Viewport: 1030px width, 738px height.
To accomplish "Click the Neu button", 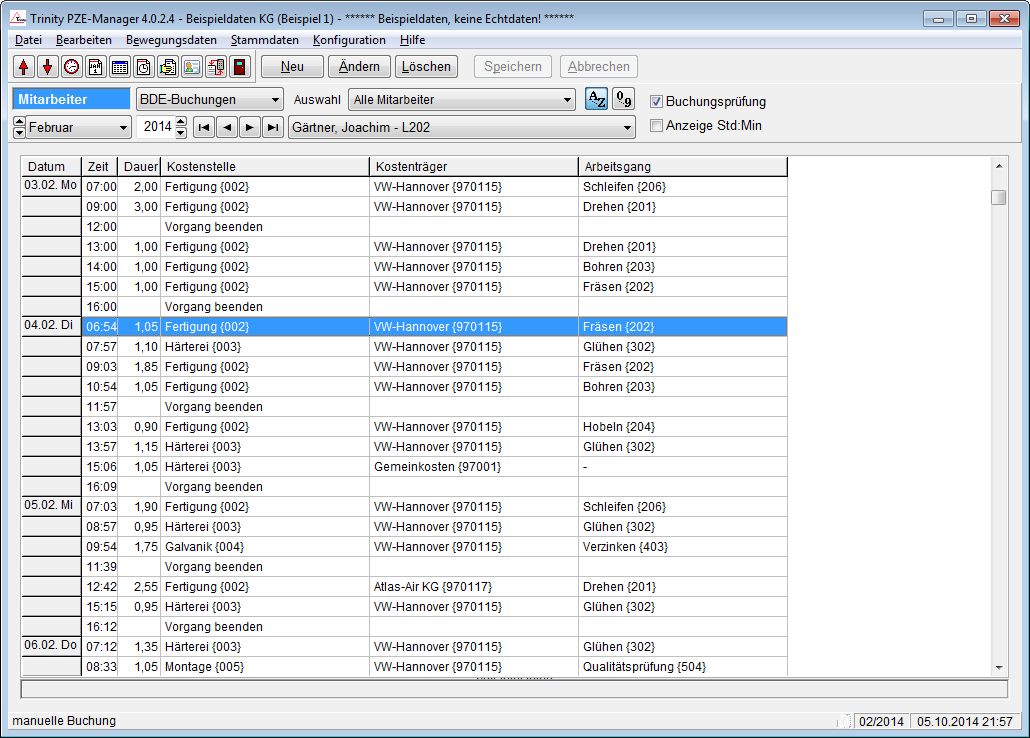I will (292, 67).
